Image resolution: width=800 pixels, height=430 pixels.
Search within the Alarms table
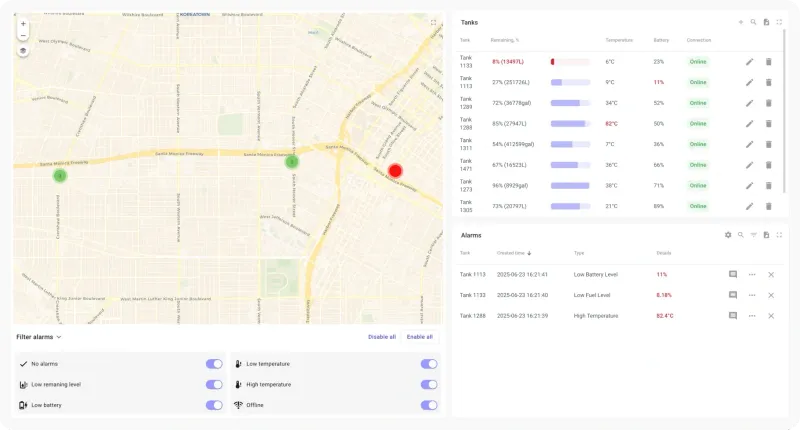point(740,235)
